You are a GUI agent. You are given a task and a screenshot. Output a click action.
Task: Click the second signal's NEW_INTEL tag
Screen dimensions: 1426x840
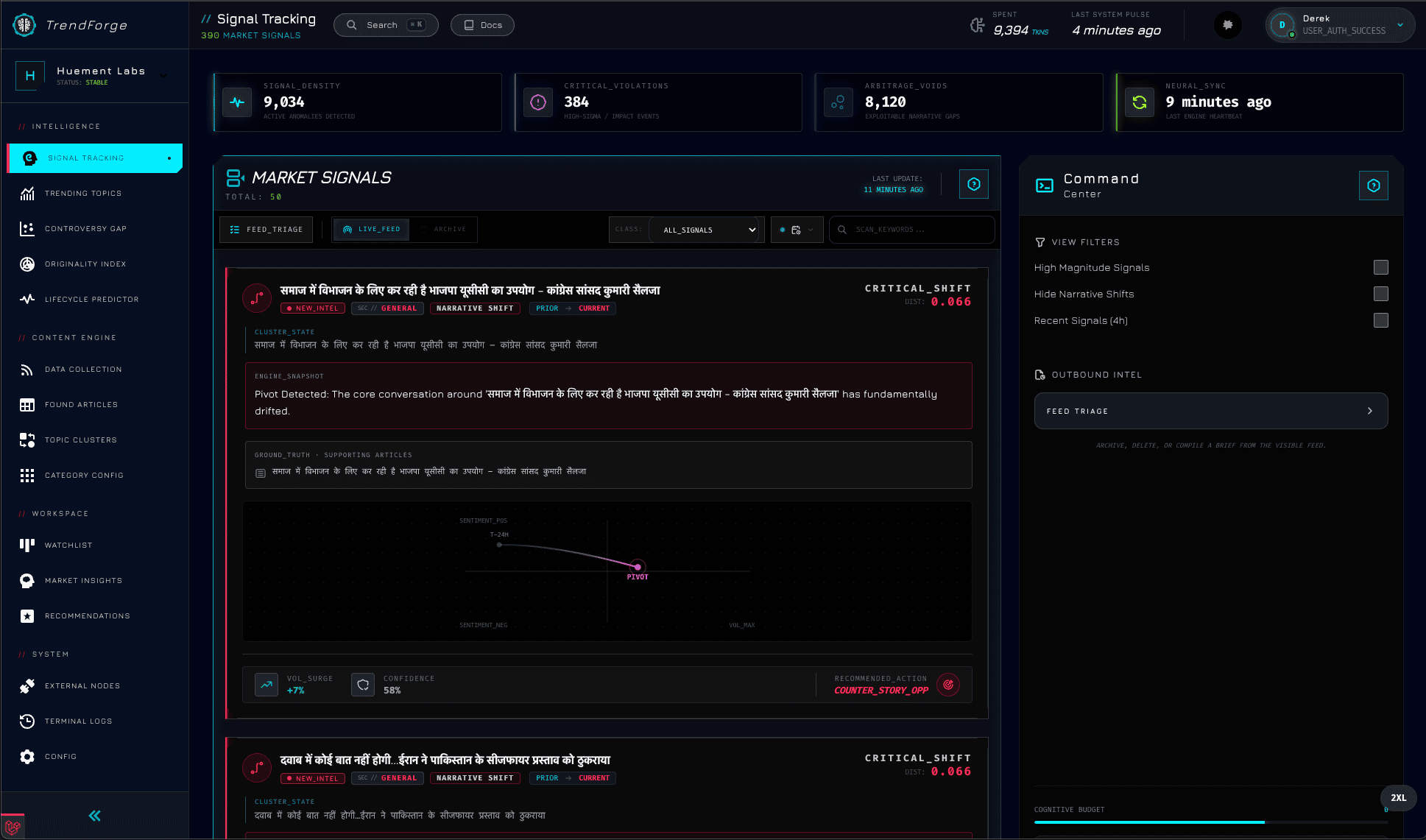313,778
